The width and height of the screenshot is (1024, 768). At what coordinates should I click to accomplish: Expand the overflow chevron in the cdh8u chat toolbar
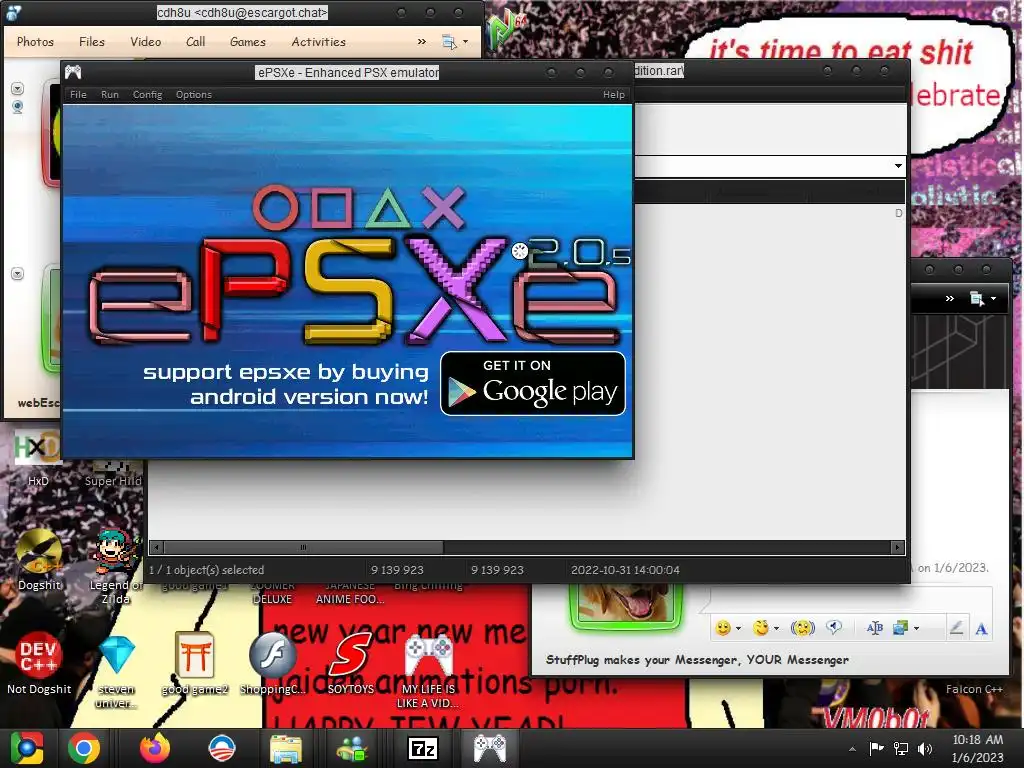422,42
